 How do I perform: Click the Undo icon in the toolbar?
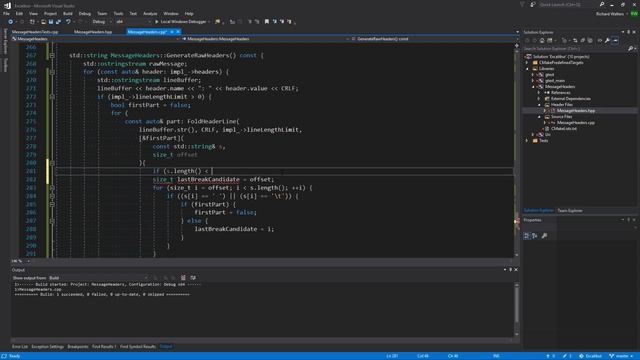[68, 22]
